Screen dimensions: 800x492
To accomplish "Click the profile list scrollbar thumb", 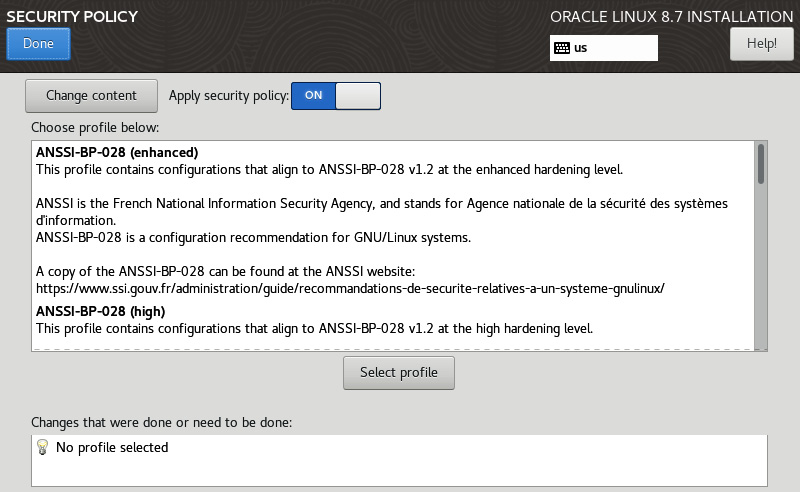I will [761, 164].
